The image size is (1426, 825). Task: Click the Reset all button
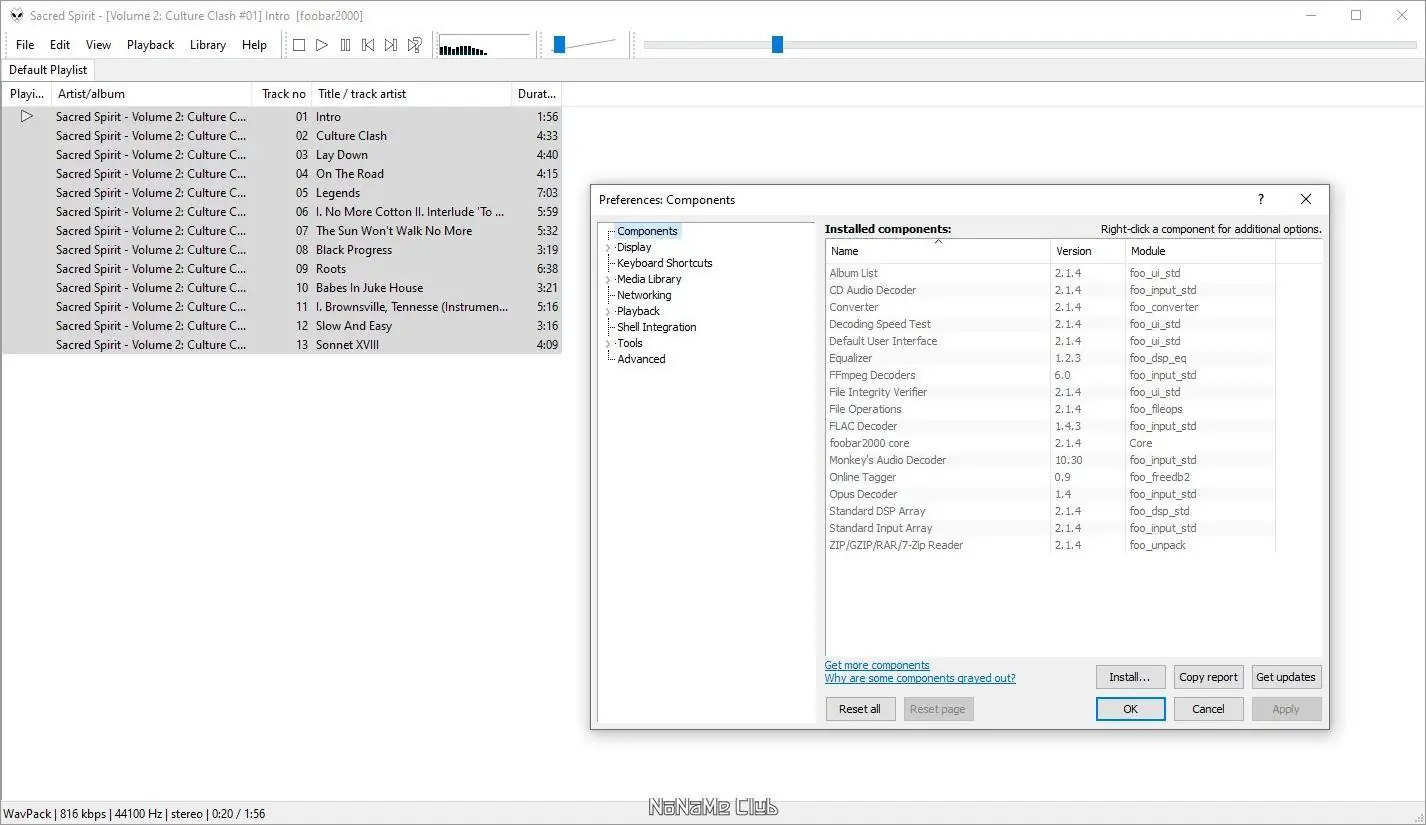tap(860, 709)
